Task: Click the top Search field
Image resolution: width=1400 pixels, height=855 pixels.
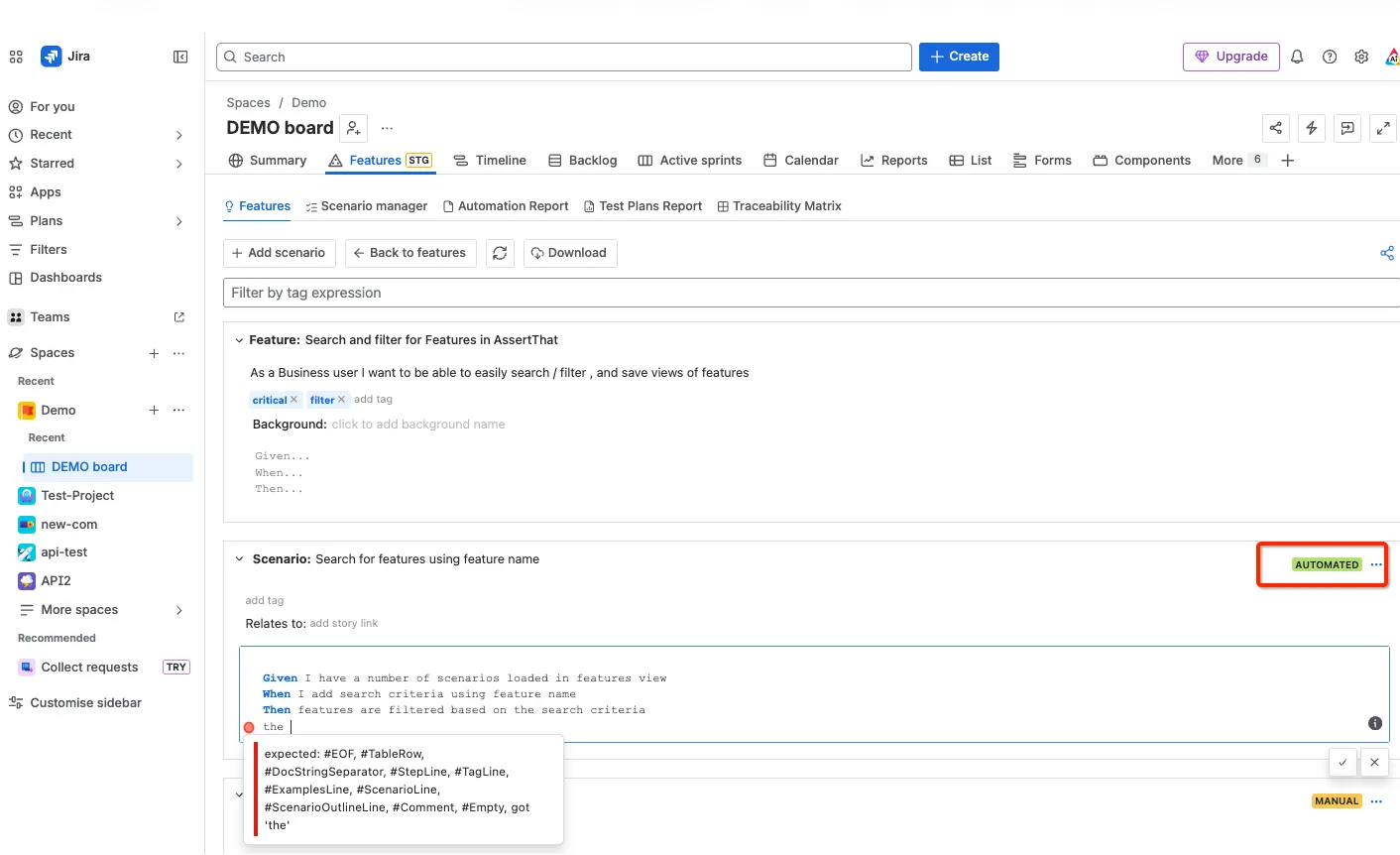Action: coord(564,57)
